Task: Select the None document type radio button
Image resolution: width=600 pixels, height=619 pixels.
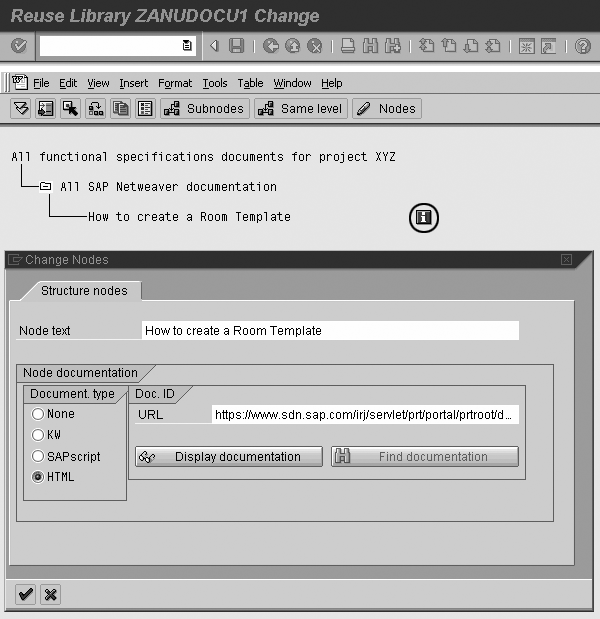Action: tap(38, 414)
